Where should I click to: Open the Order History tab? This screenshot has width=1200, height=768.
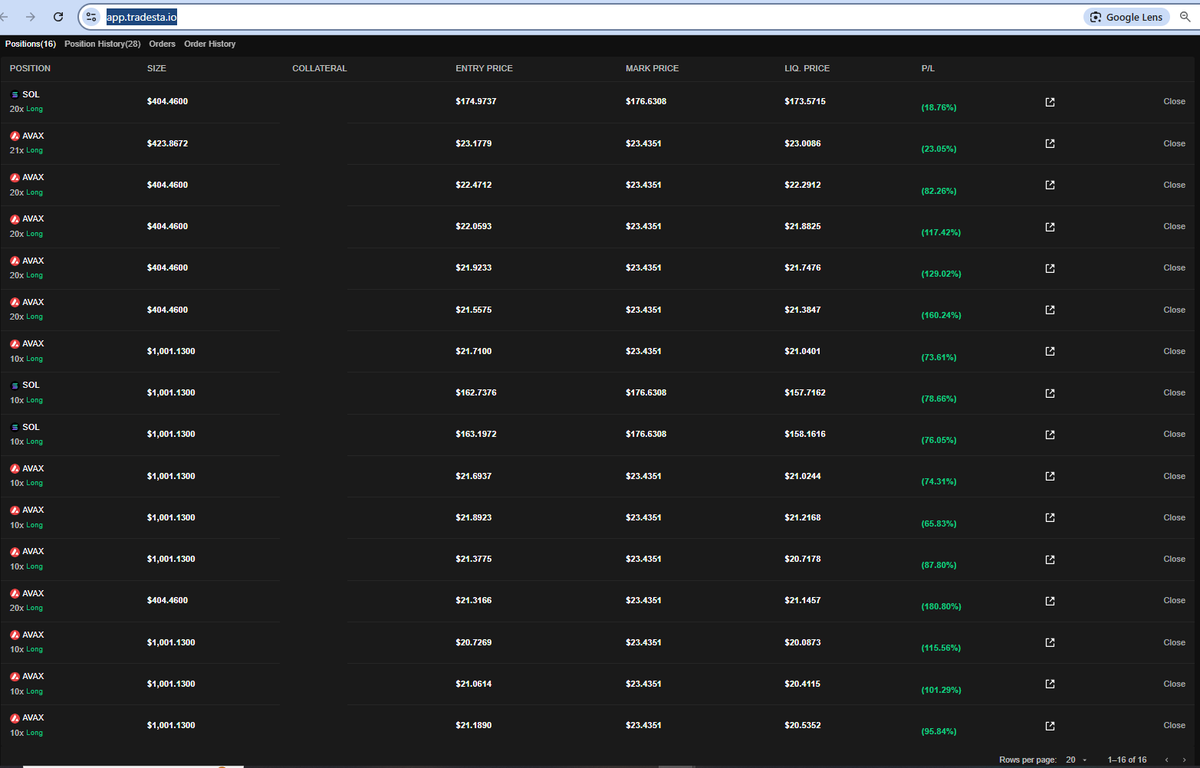coord(210,44)
